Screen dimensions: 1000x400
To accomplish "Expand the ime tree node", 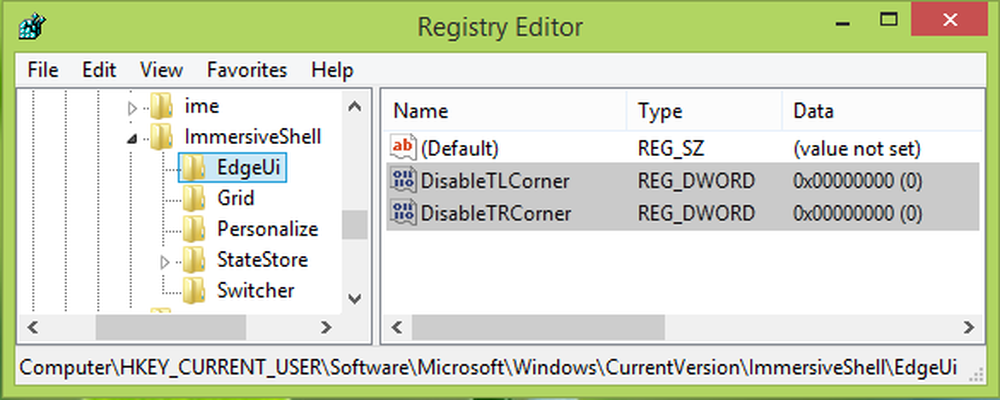I will [x=132, y=107].
